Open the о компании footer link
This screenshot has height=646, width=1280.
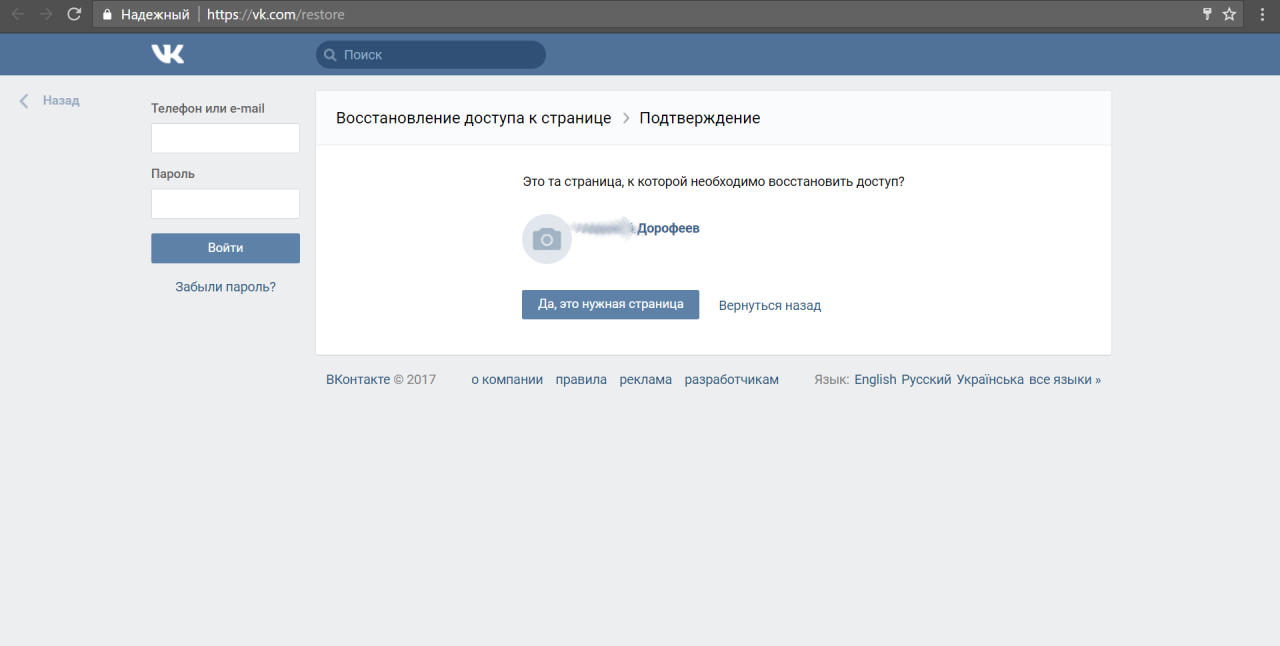pyautogui.click(x=507, y=380)
